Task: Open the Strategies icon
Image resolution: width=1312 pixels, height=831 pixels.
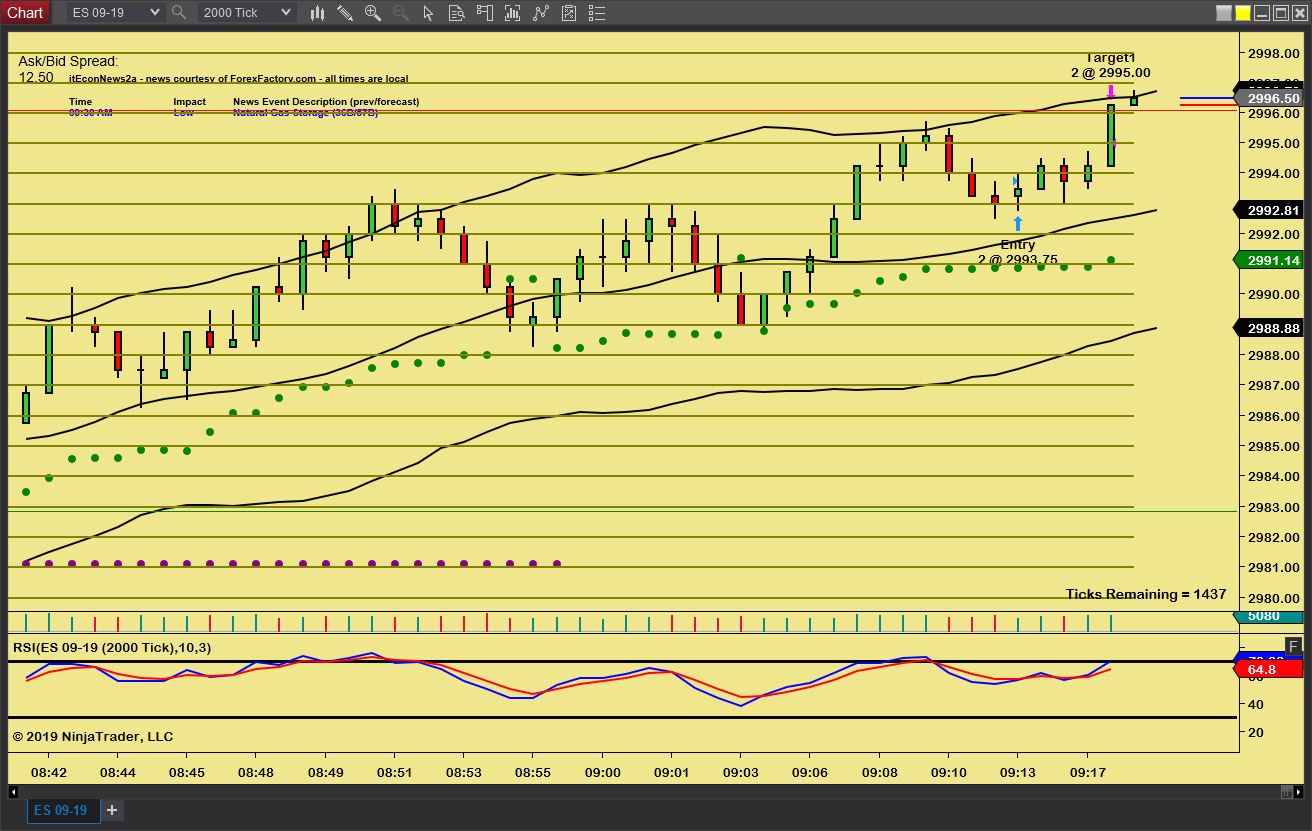Action: (x=541, y=13)
